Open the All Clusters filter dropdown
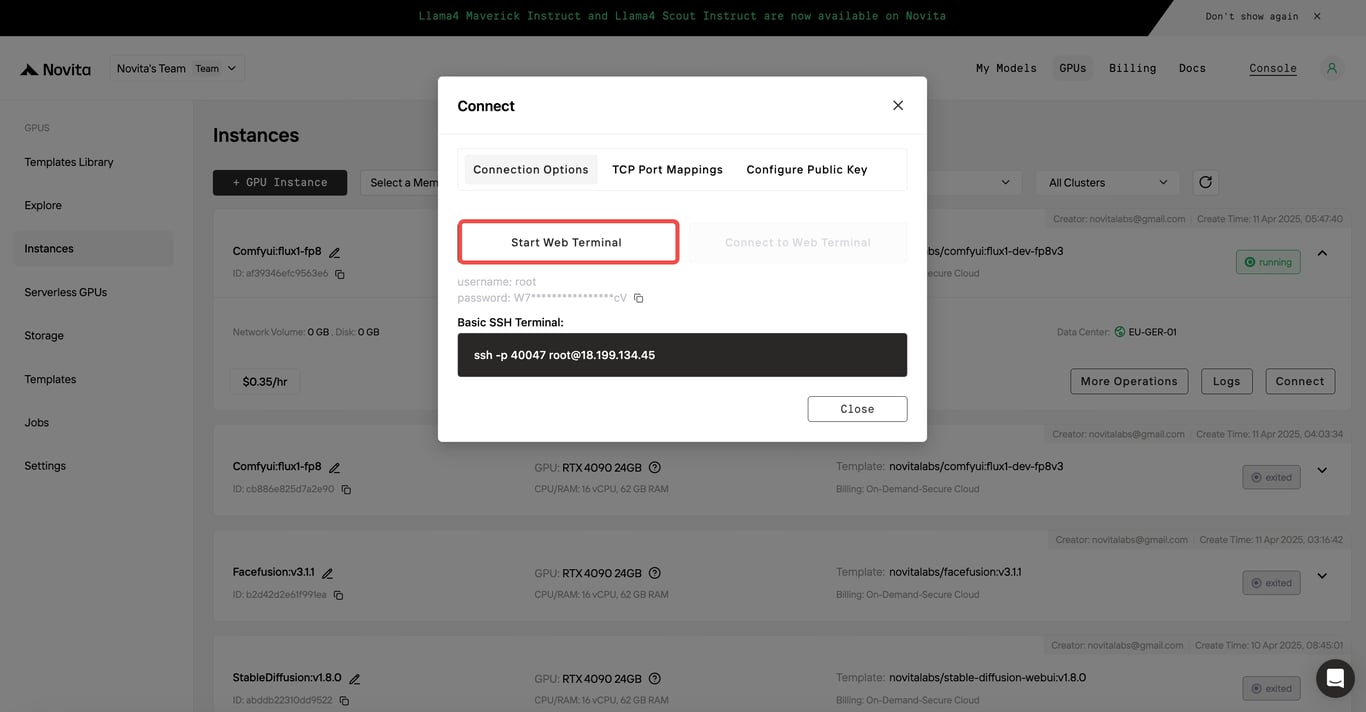The height and width of the screenshot is (712, 1366). pyautogui.click(x=1108, y=182)
